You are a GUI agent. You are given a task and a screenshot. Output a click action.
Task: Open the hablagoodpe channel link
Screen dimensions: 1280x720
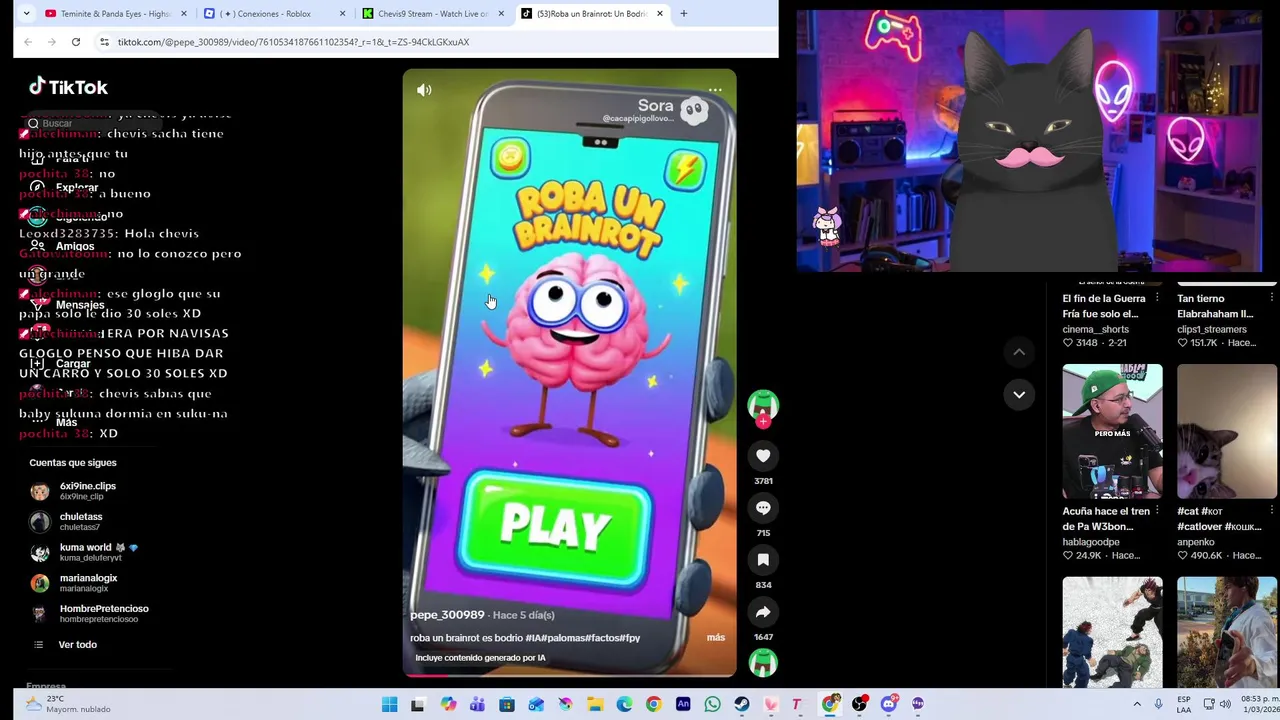[1091, 542]
